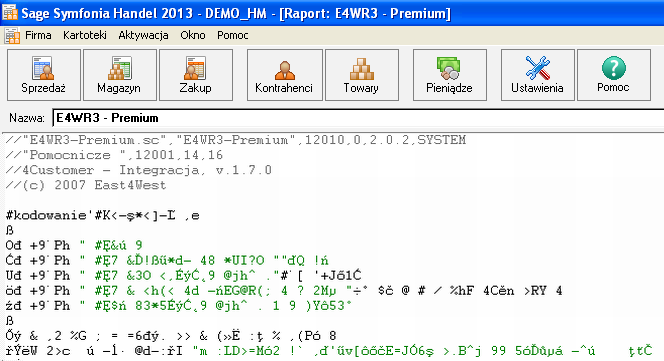
Task: Open the Pieniądze module
Action: (450, 75)
